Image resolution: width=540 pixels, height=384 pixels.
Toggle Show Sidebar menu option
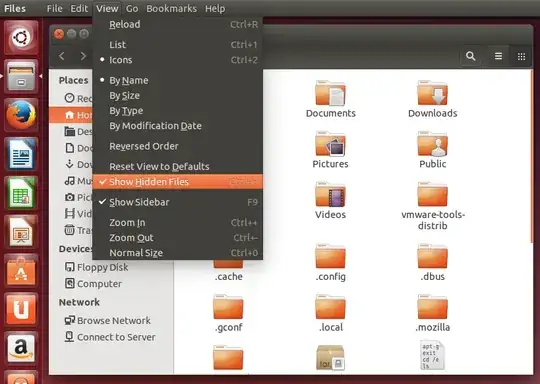click(178, 202)
